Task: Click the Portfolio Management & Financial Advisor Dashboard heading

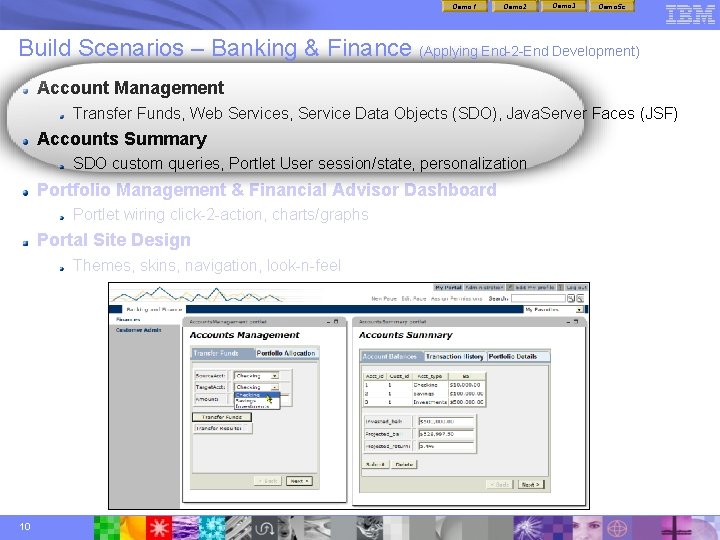Action: [267, 190]
